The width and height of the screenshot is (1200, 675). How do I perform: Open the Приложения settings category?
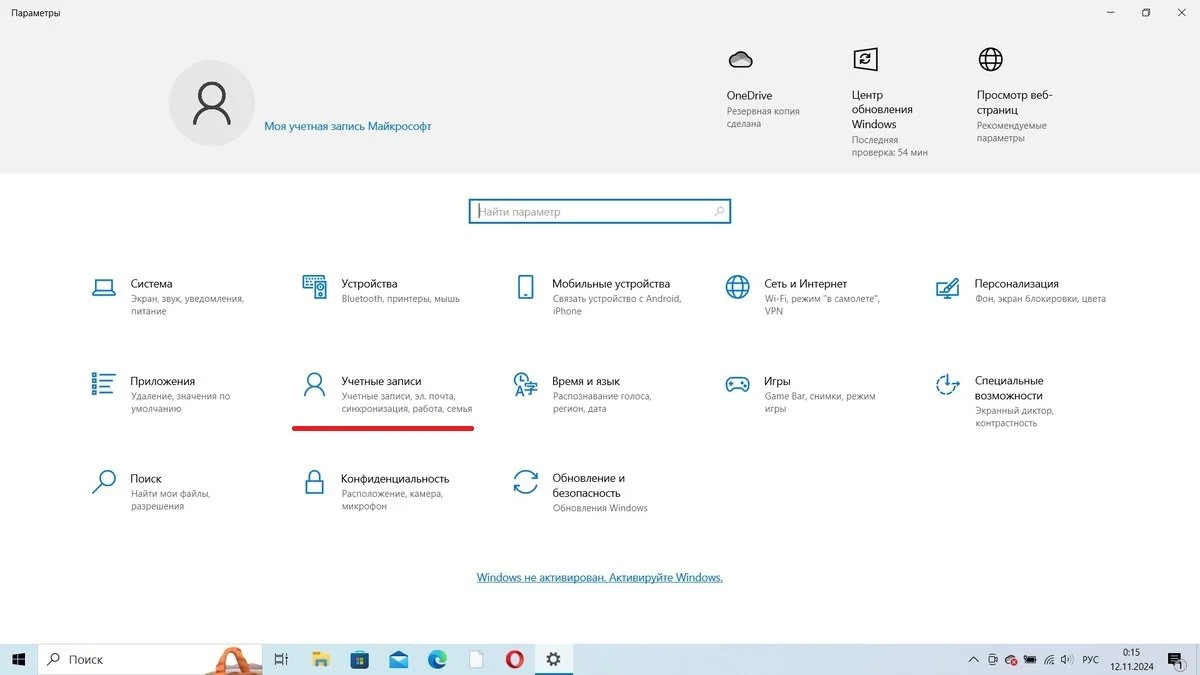[x=160, y=394]
